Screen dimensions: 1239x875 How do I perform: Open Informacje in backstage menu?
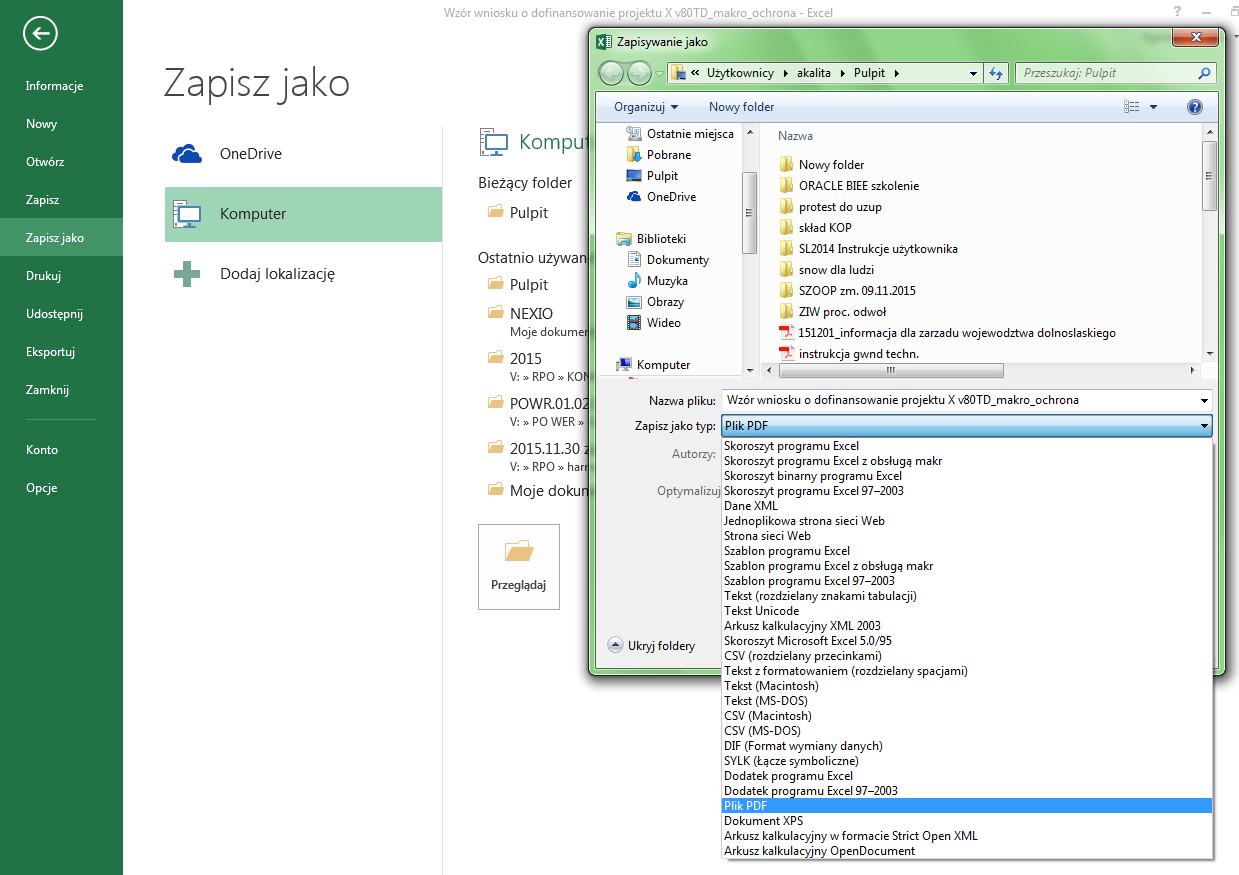(x=61, y=86)
